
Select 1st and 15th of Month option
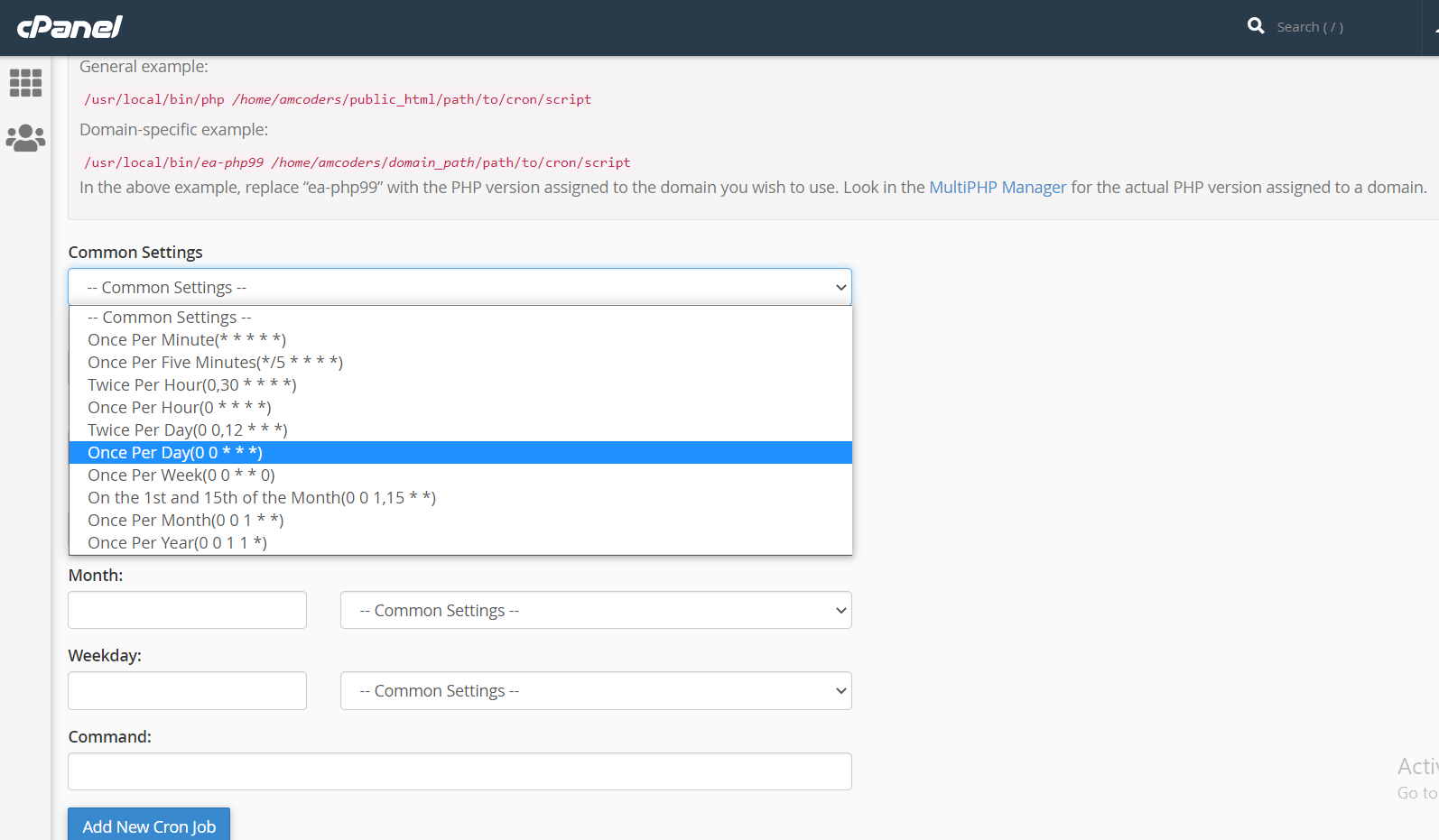tap(261, 498)
